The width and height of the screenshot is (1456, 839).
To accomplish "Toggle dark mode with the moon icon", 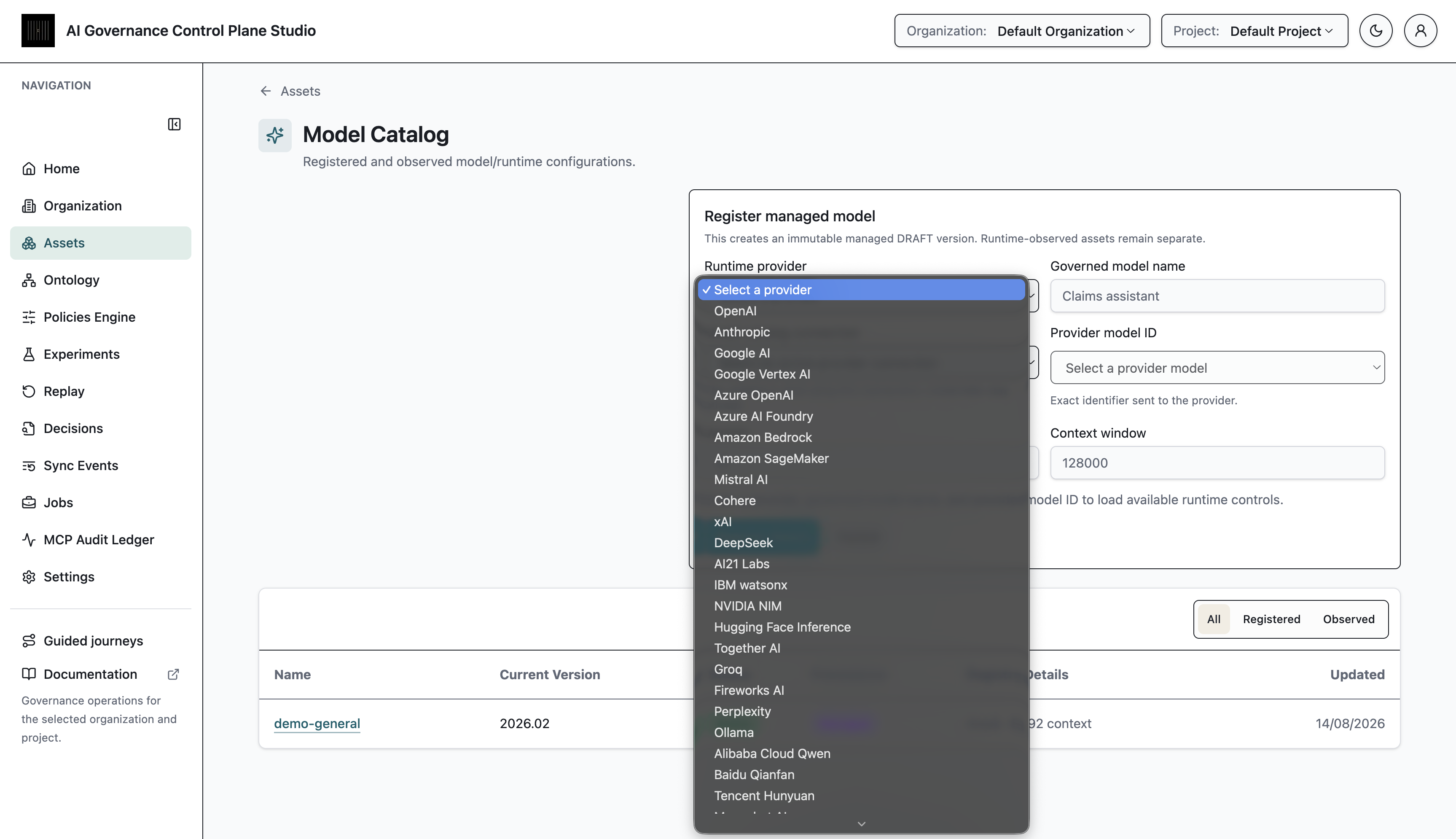I will coord(1375,30).
